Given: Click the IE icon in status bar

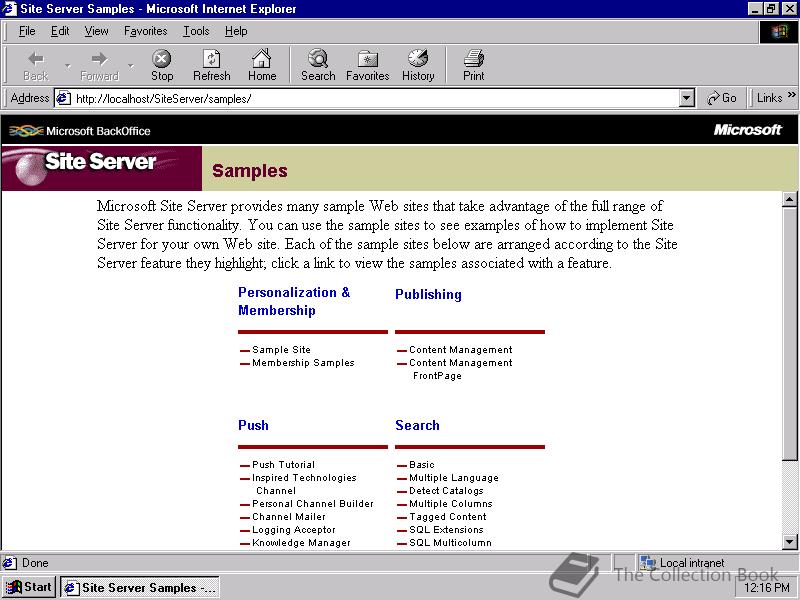Looking at the screenshot, I should [9, 563].
